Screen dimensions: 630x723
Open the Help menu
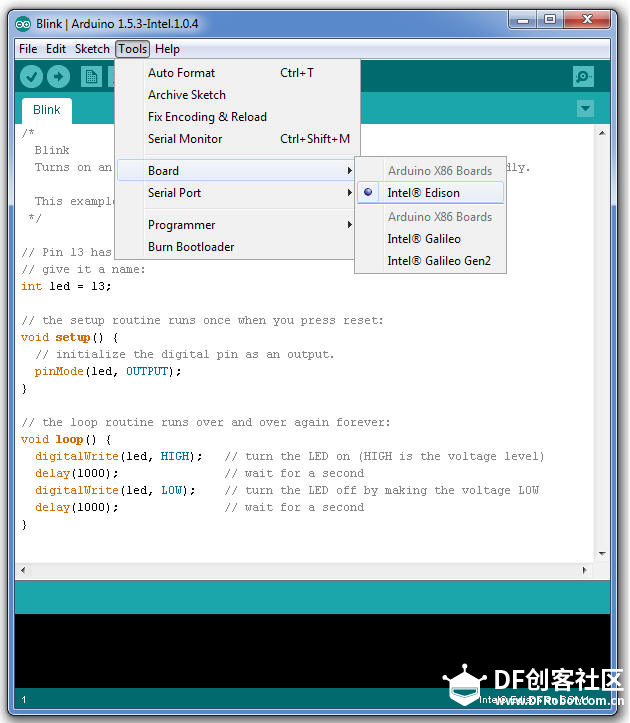(x=167, y=49)
